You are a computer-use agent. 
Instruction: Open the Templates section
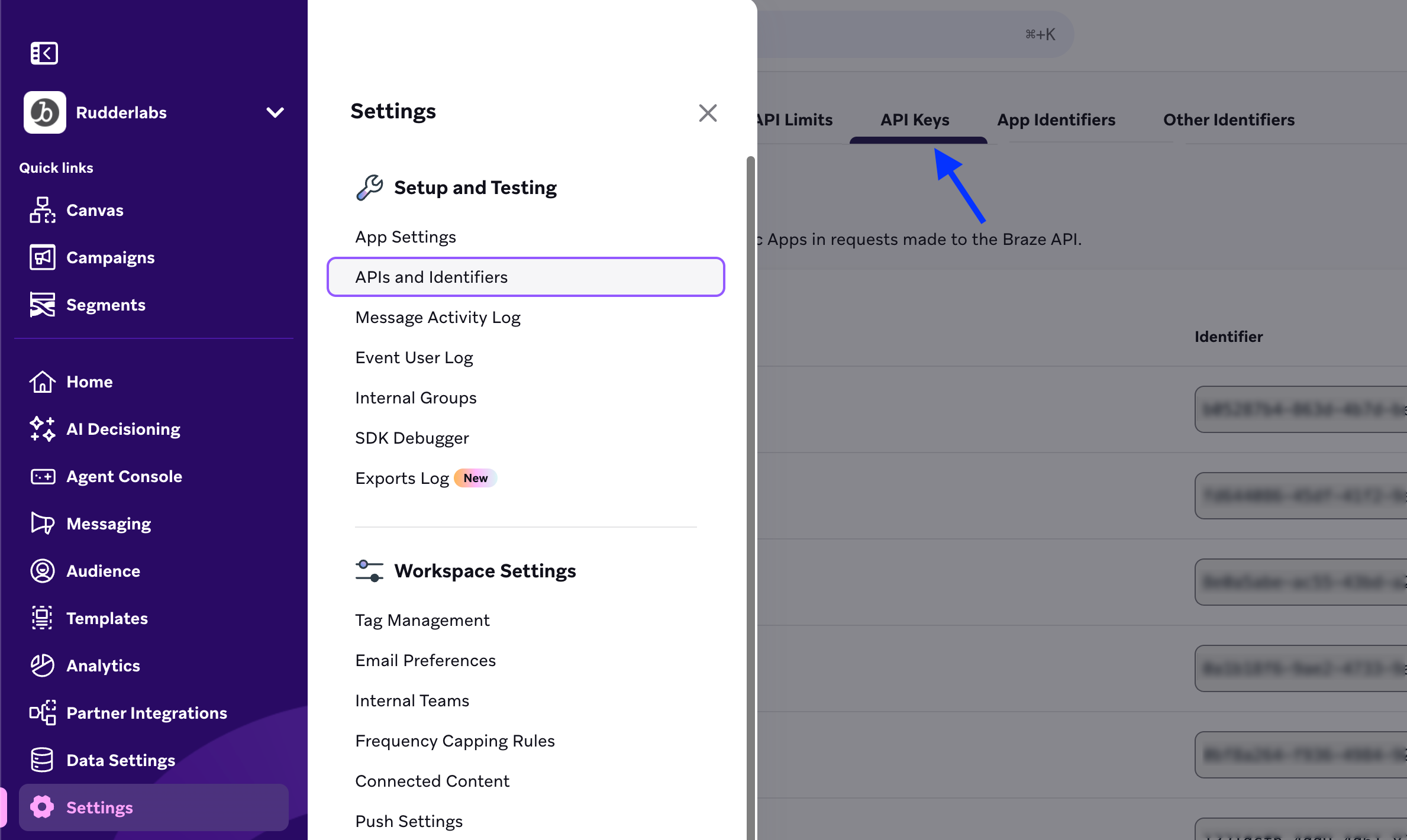click(x=107, y=618)
